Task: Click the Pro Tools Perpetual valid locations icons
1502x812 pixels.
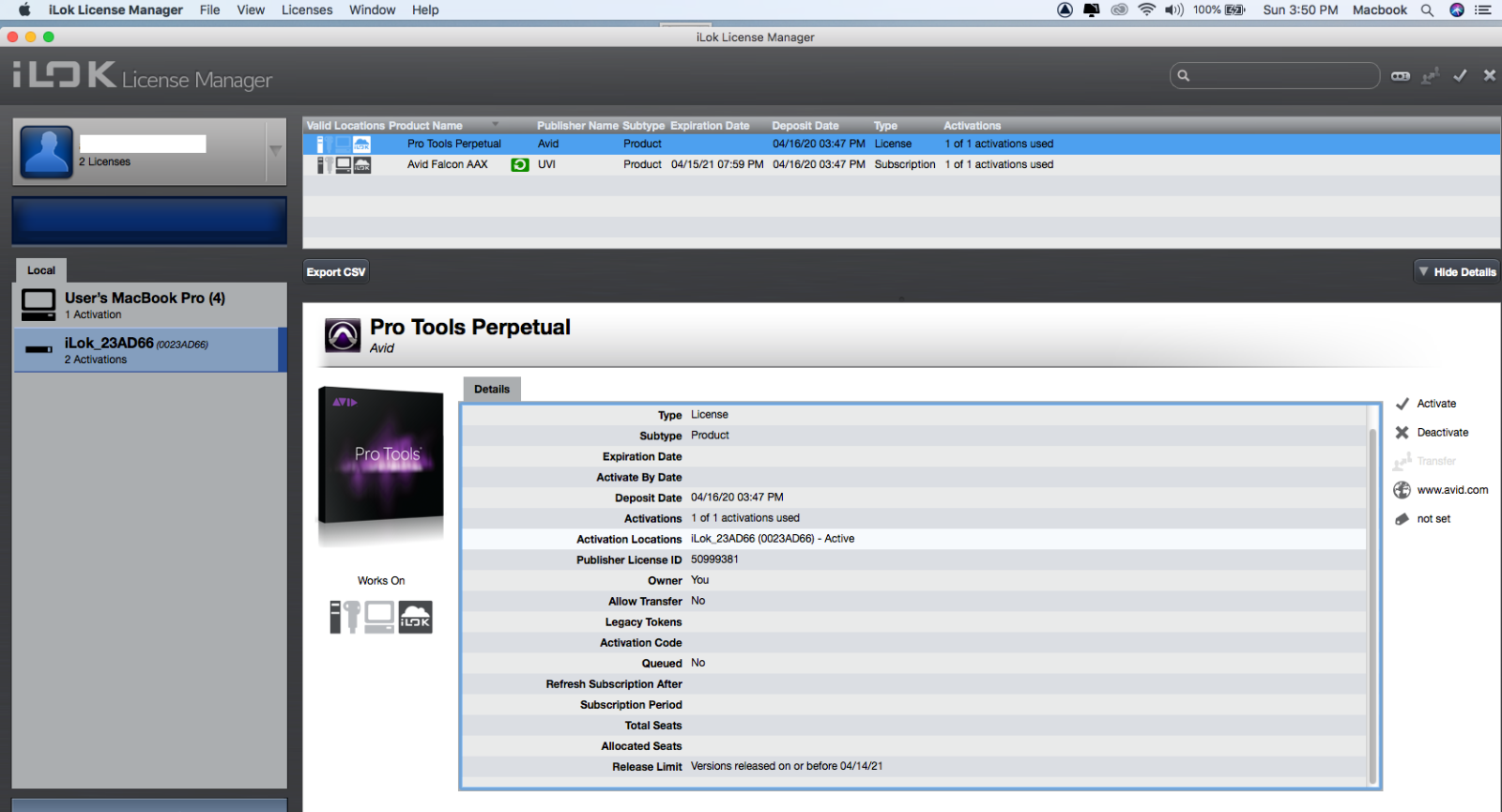Action: tap(344, 145)
